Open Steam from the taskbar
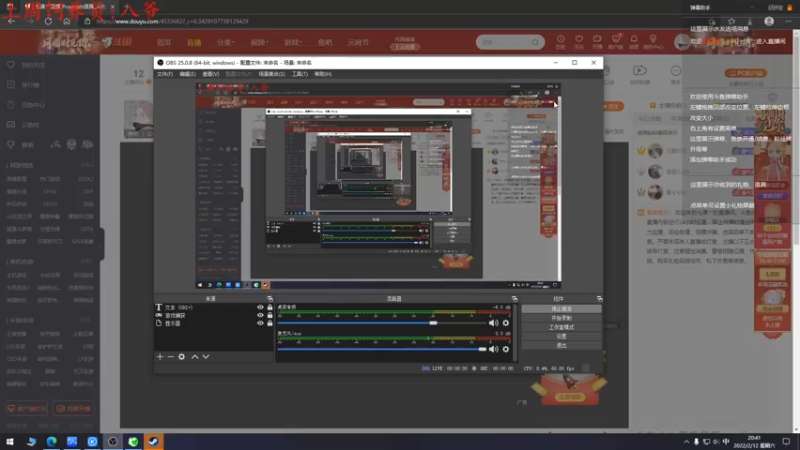The image size is (800, 450). (x=154, y=441)
